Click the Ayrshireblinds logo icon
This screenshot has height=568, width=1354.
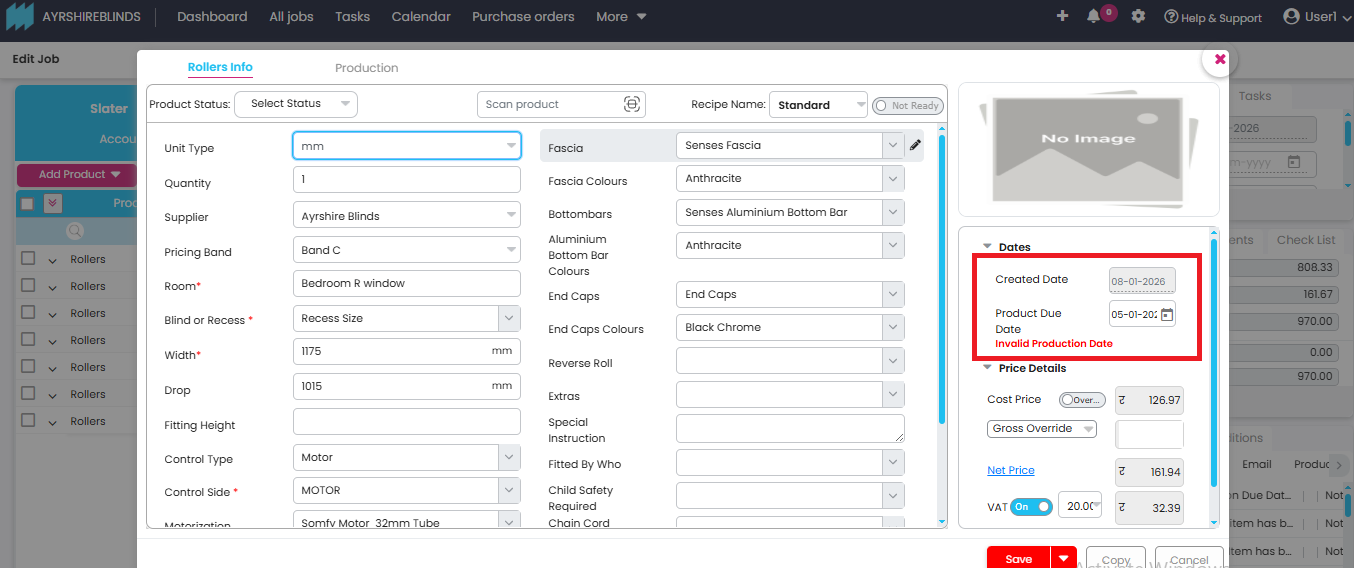click(x=20, y=17)
